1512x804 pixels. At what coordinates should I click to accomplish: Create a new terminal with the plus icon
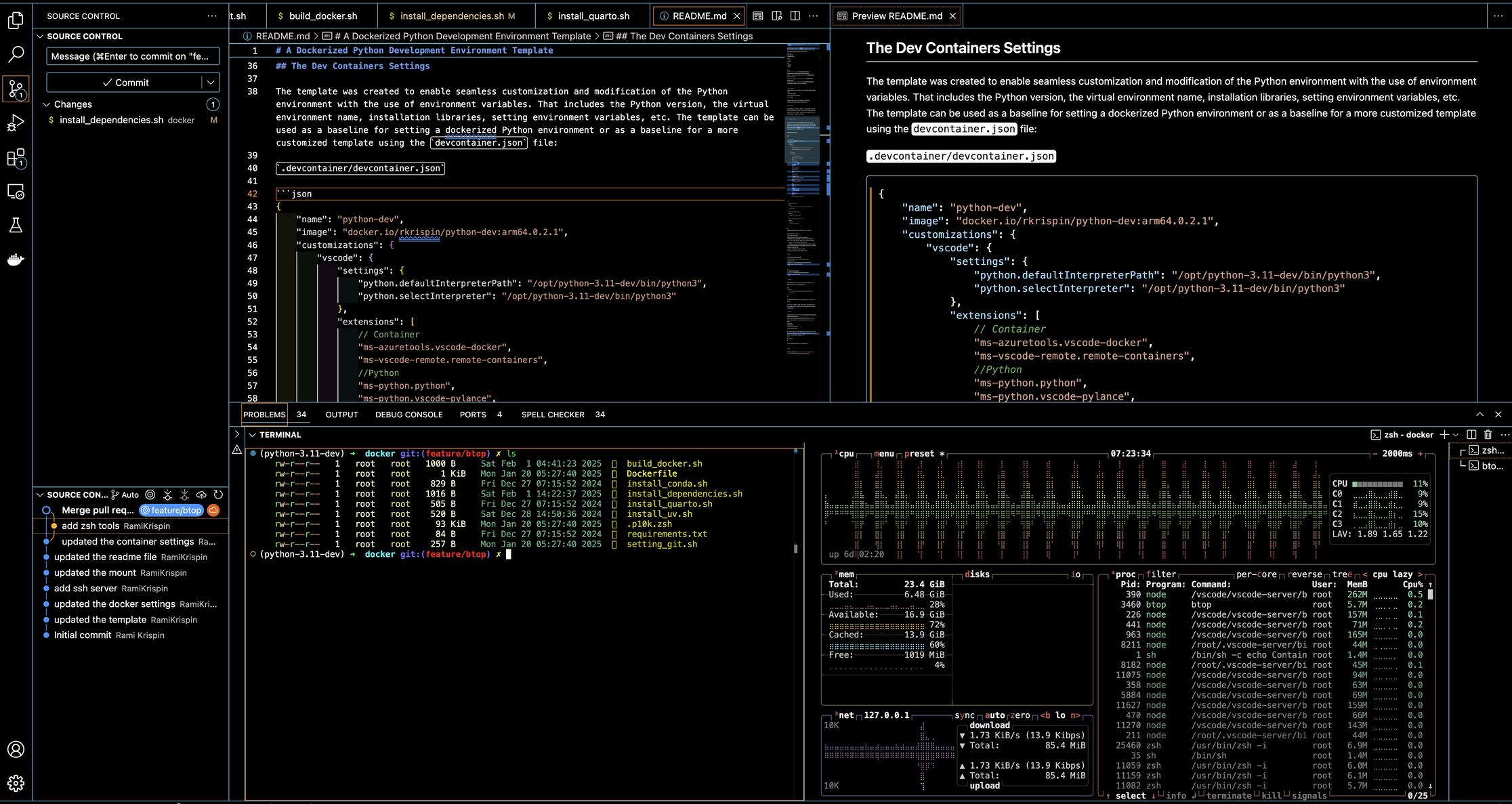coord(1445,434)
